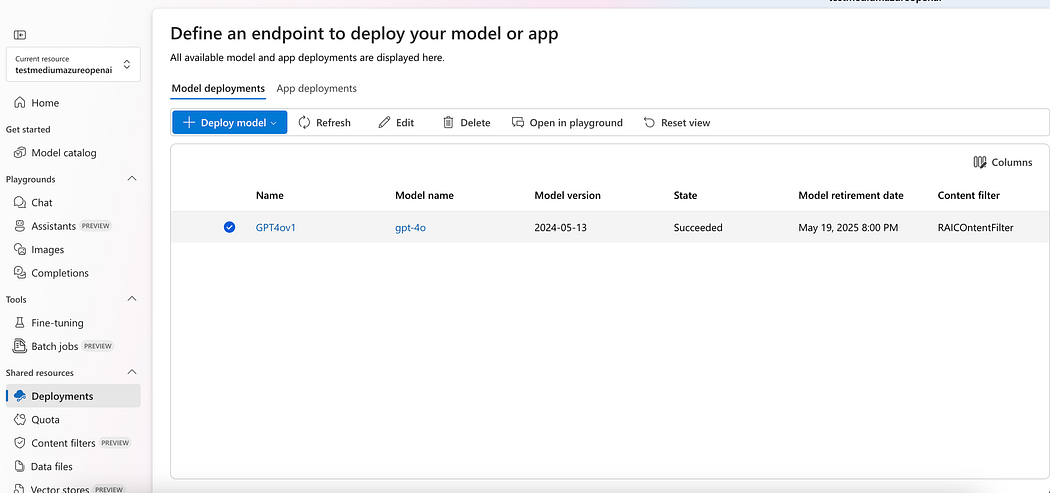Collapse the Shared resources section chevron
1050x493 pixels.
click(132, 372)
